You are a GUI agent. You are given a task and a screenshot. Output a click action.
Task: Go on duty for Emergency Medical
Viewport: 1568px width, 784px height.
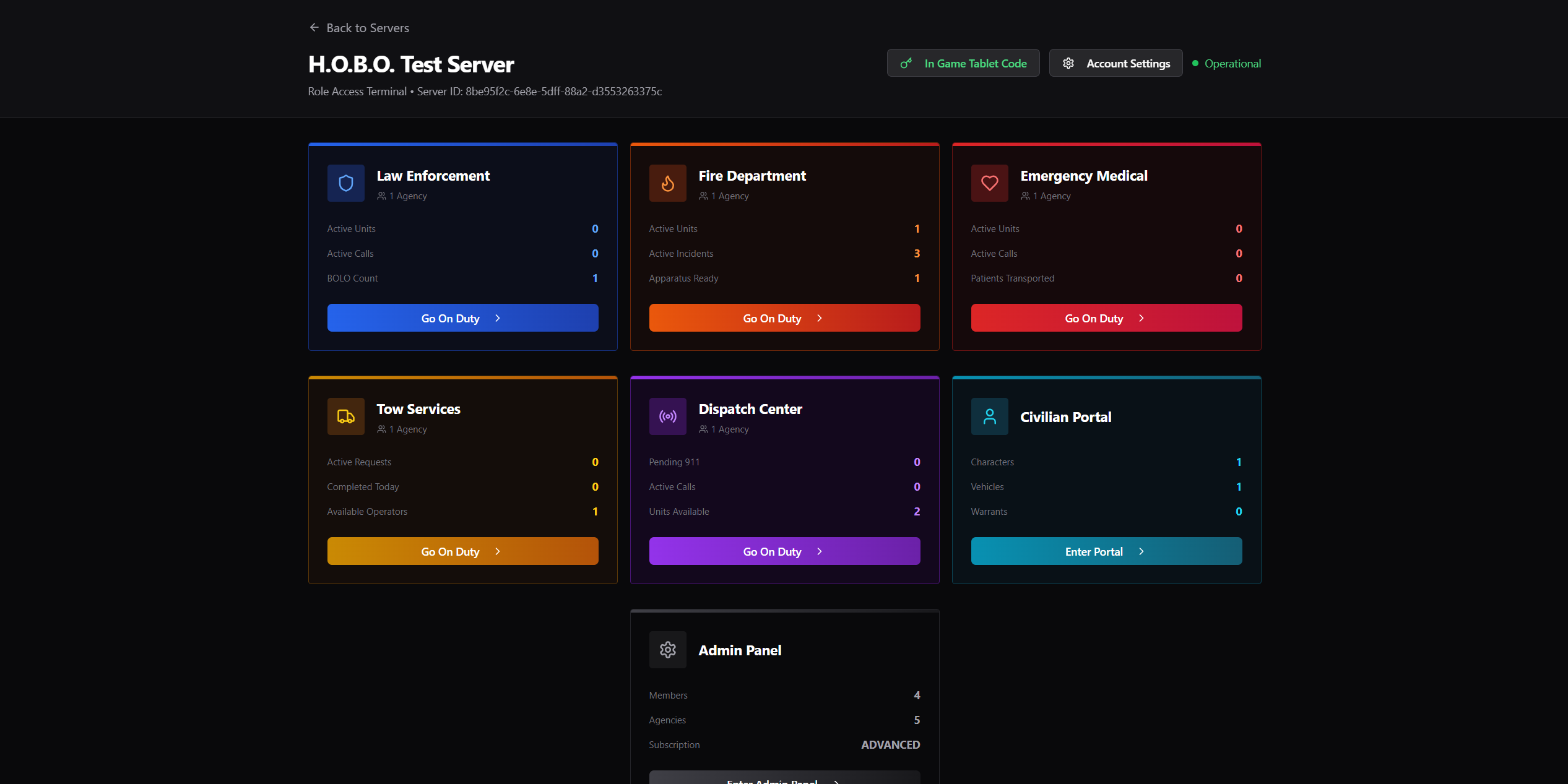pos(1106,318)
